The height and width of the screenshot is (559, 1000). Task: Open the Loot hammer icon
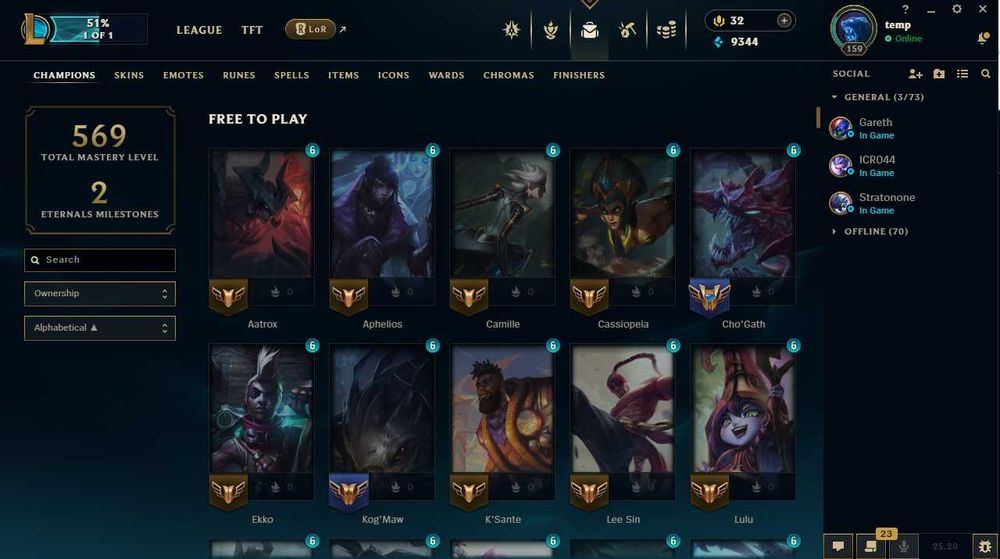pyautogui.click(x=628, y=30)
